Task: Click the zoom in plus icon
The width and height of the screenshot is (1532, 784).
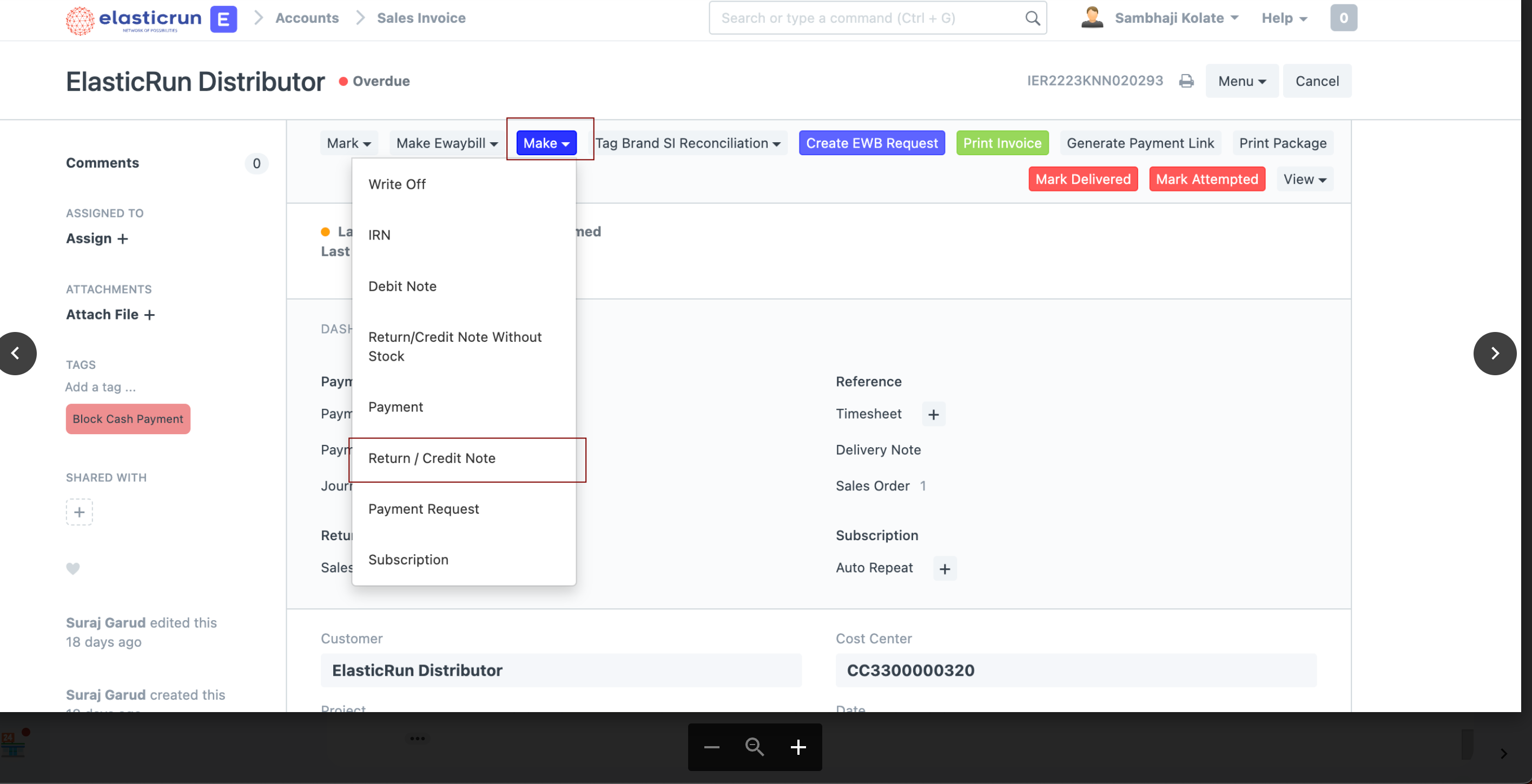Action: 798,747
